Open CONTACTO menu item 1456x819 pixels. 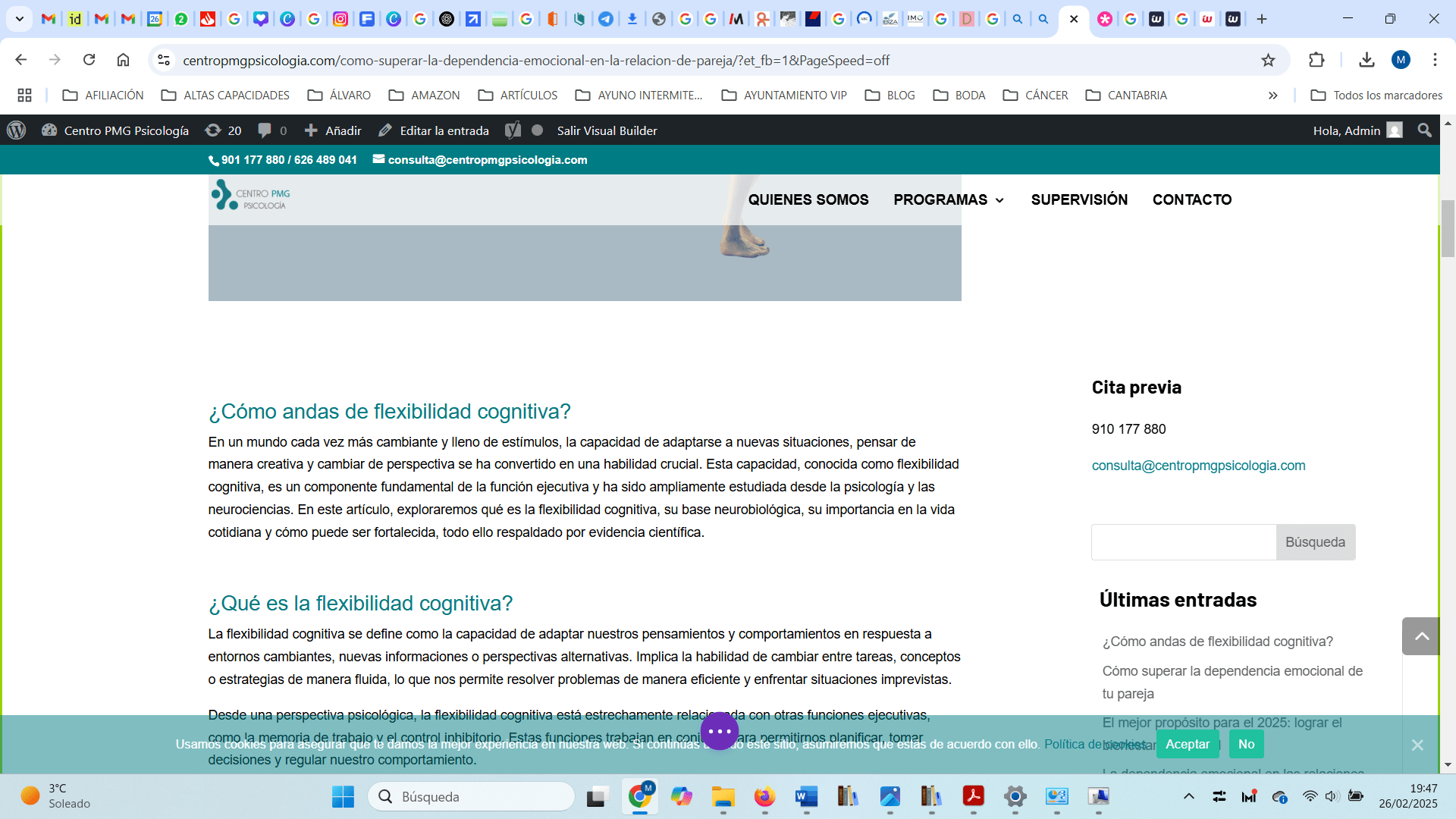point(1192,199)
